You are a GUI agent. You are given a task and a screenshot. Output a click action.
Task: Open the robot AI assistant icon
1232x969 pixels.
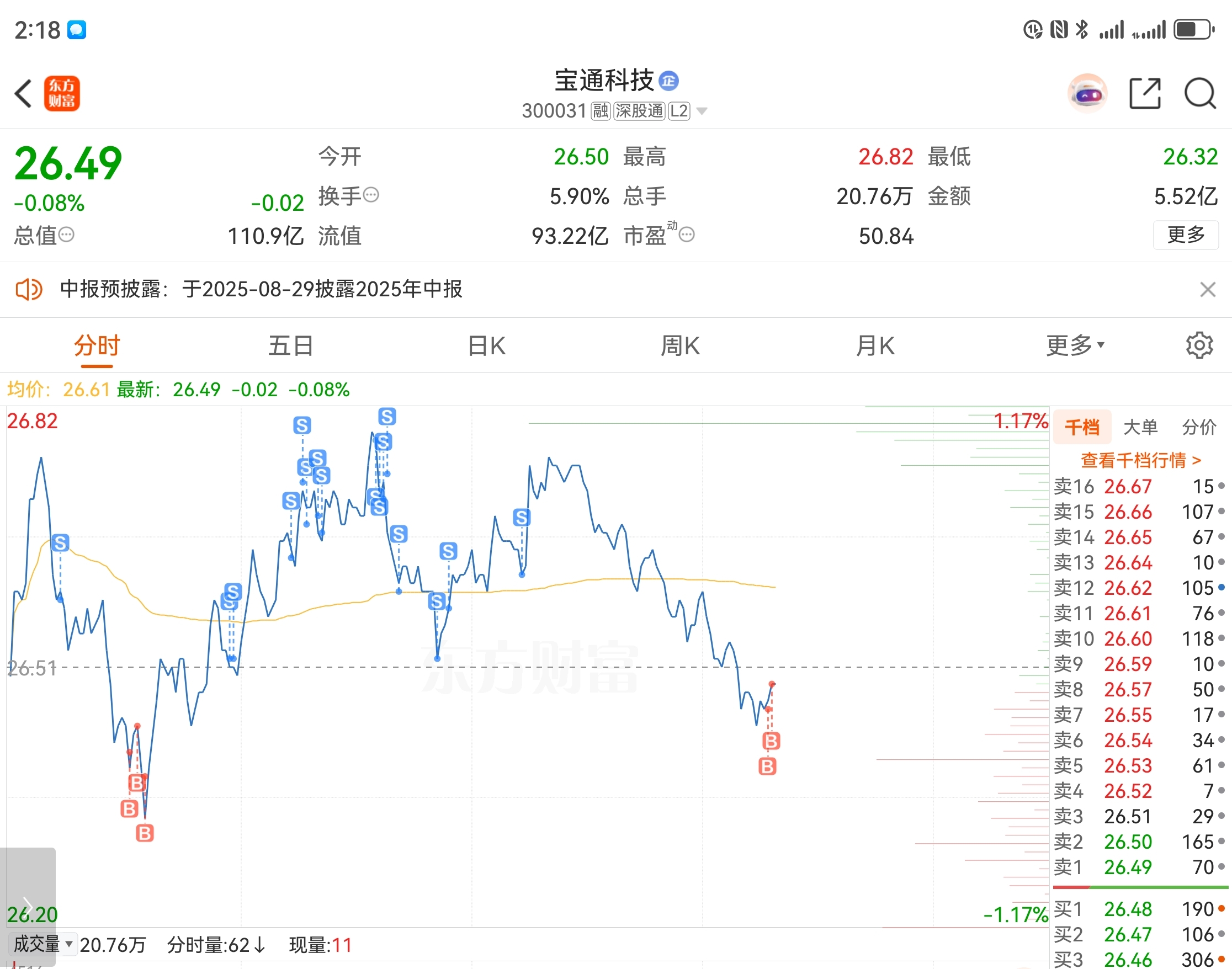pyautogui.click(x=1087, y=94)
